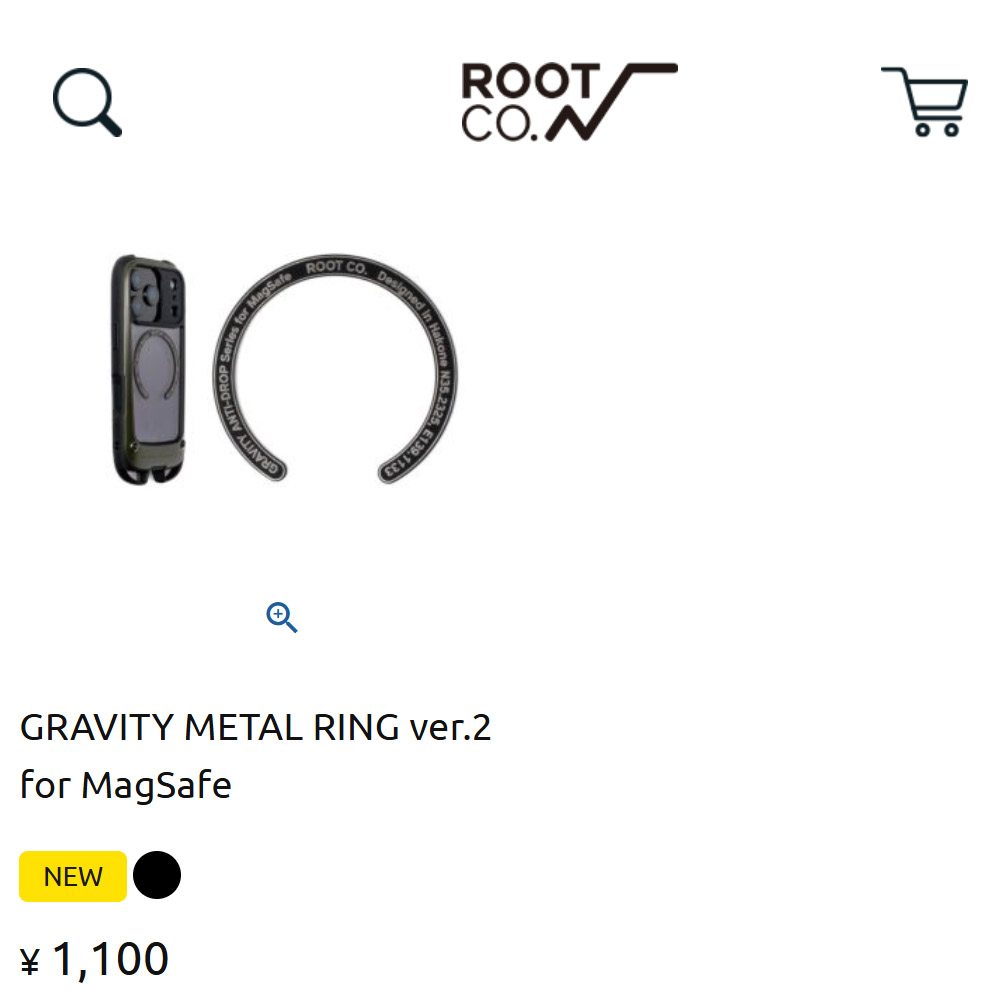1000x1000 pixels.
Task: View the metal ring product image
Action: (x=335, y=369)
